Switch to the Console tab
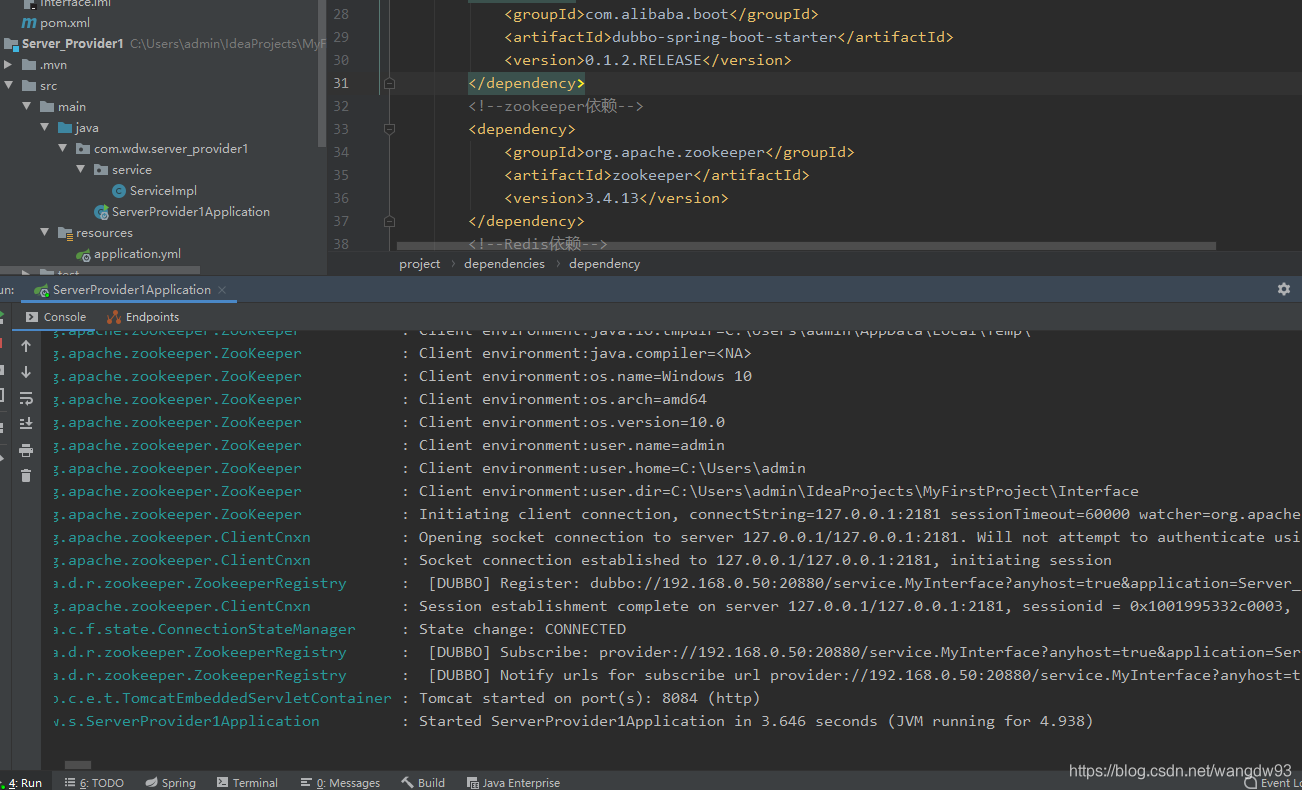This screenshot has height=790, width=1302. [x=56, y=317]
